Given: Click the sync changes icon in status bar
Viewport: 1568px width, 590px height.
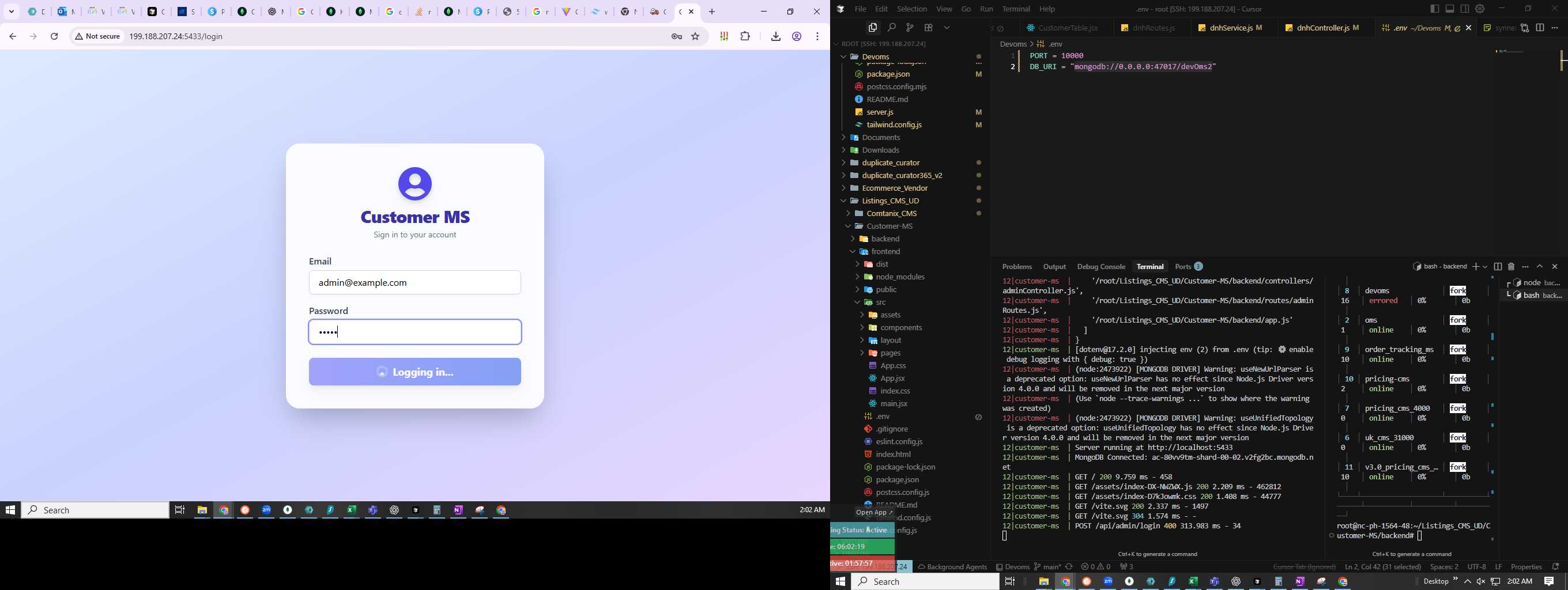Looking at the screenshot, I should (1068, 567).
